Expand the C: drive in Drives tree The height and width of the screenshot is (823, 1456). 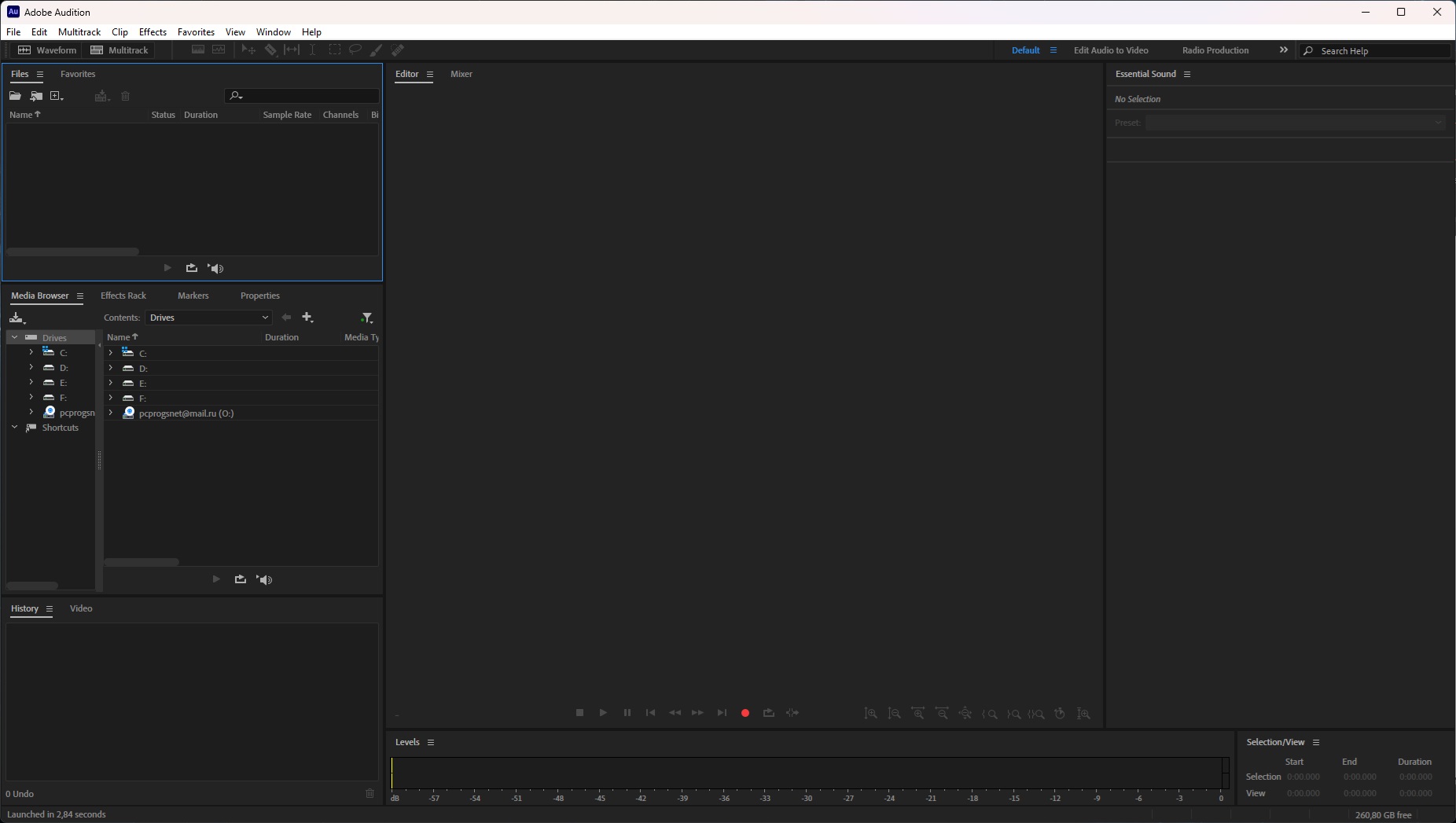[x=31, y=352]
